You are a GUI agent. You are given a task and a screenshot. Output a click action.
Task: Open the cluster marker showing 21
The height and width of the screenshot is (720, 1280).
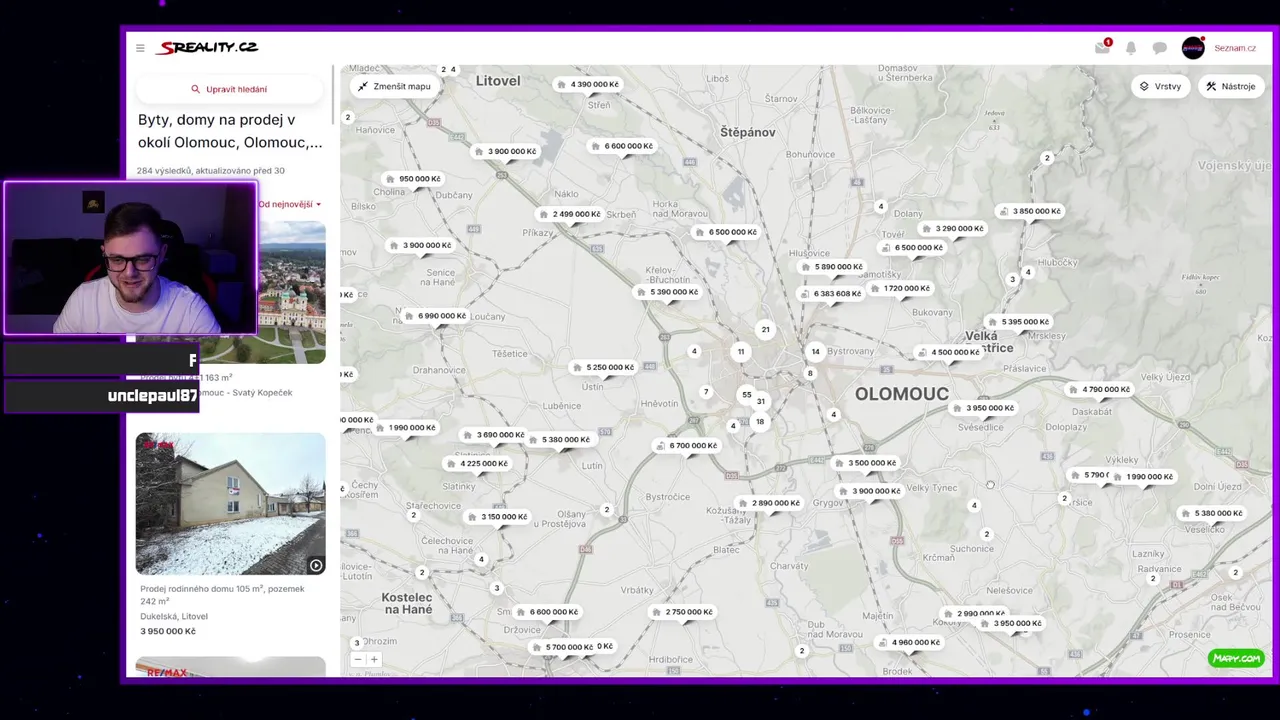[765, 329]
